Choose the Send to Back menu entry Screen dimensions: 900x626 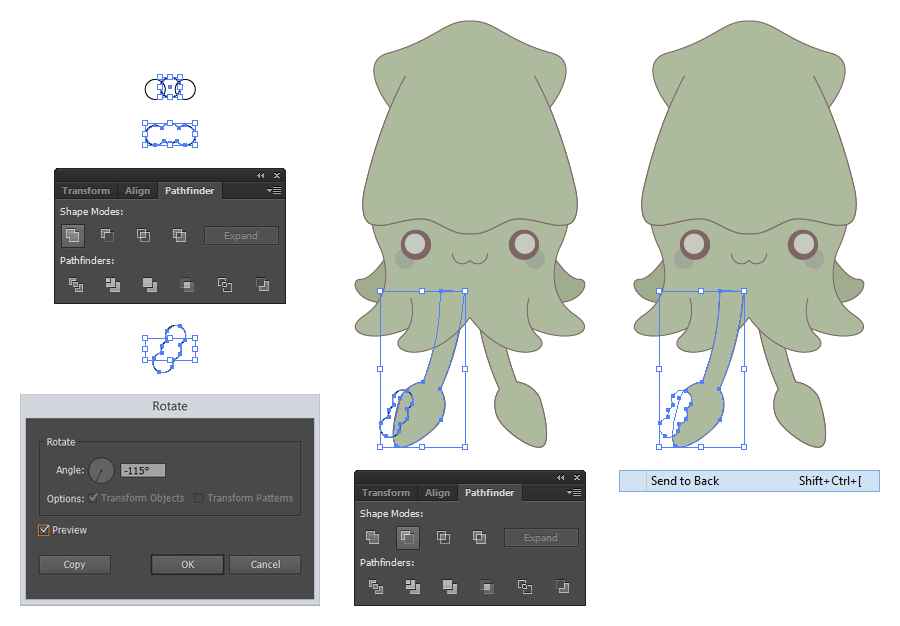click(x=749, y=481)
